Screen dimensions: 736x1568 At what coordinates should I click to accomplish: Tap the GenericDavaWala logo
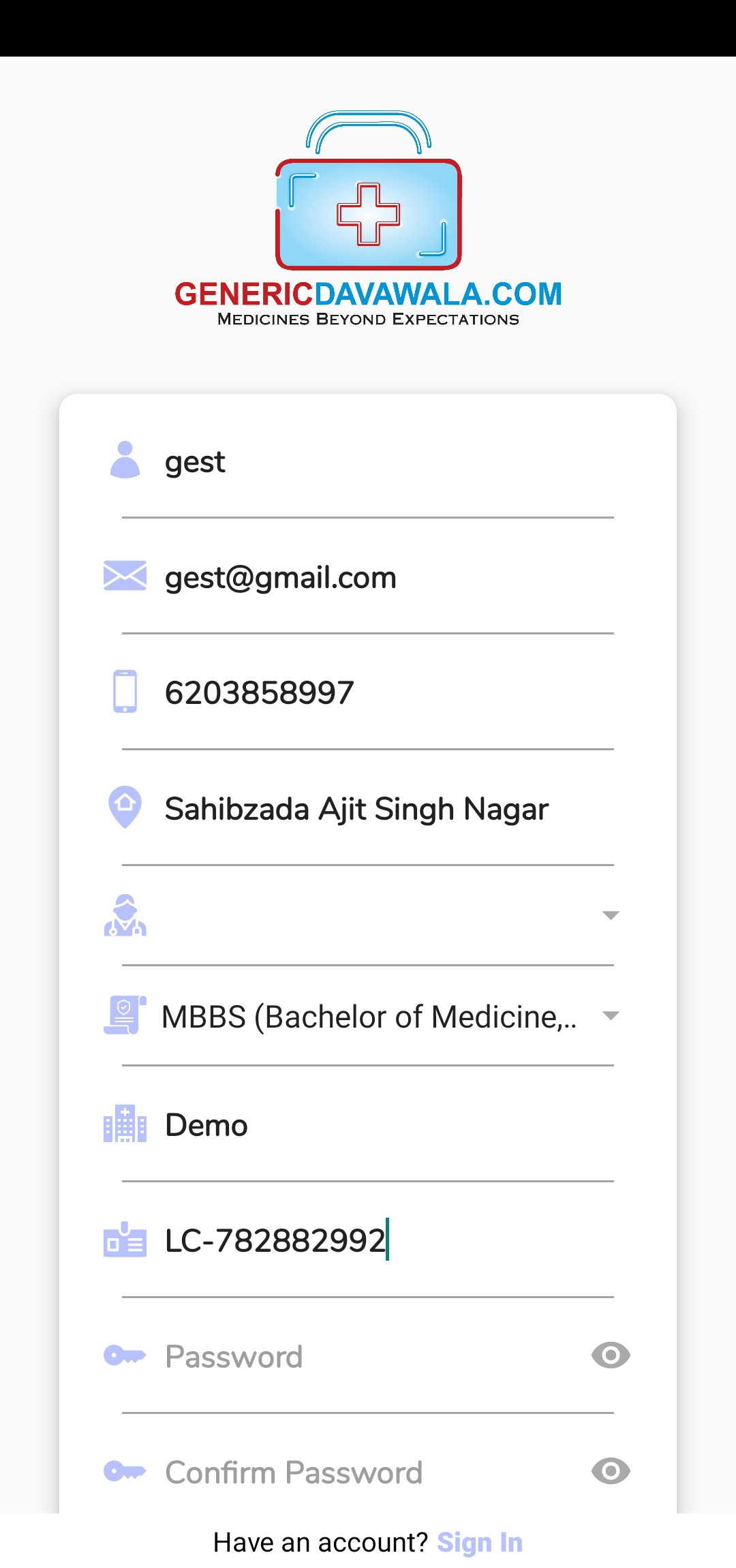click(368, 219)
